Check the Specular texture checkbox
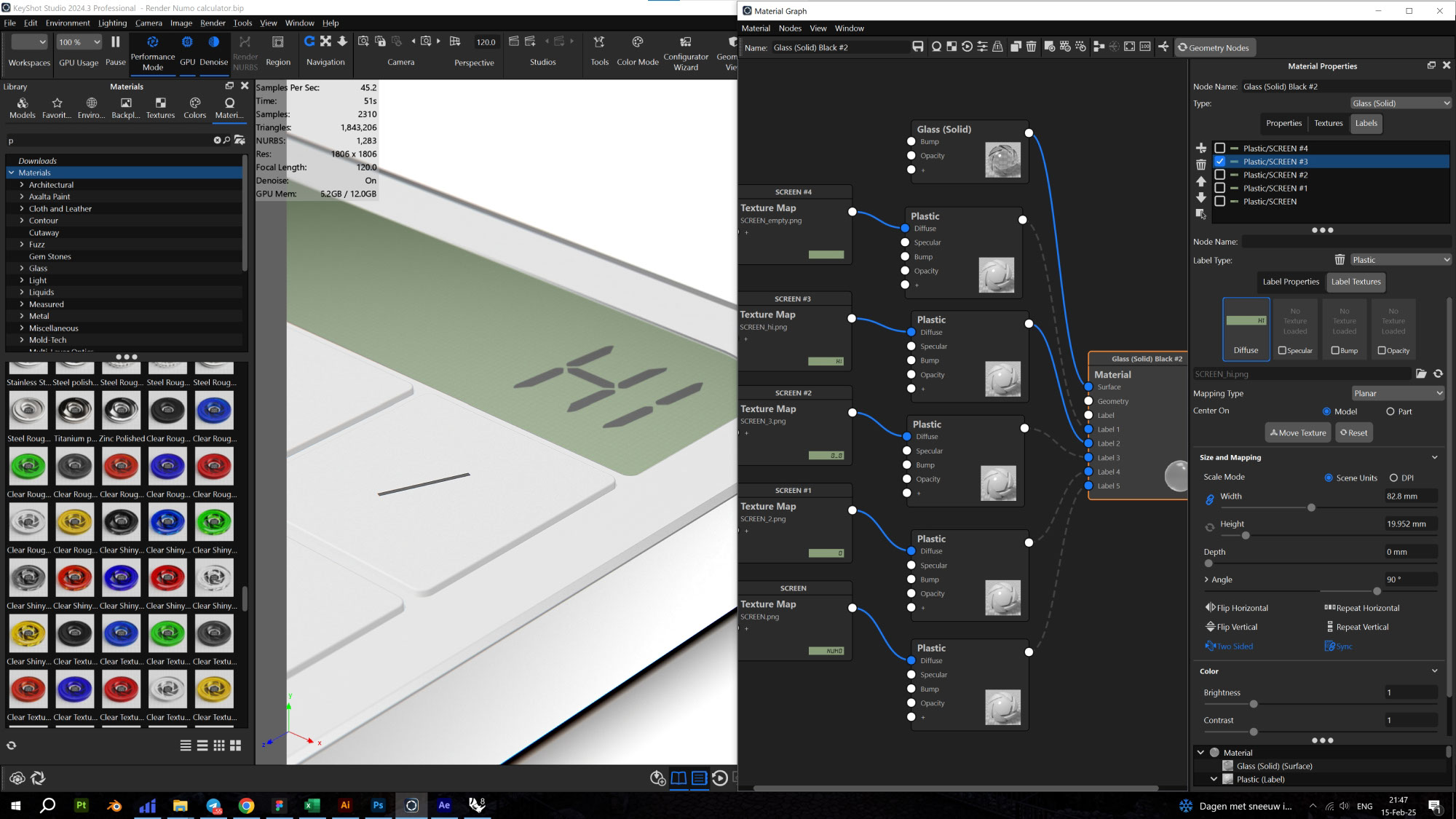Image resolution: width=1456 pixels, height=819 pixels. (x=1283, y=350)
